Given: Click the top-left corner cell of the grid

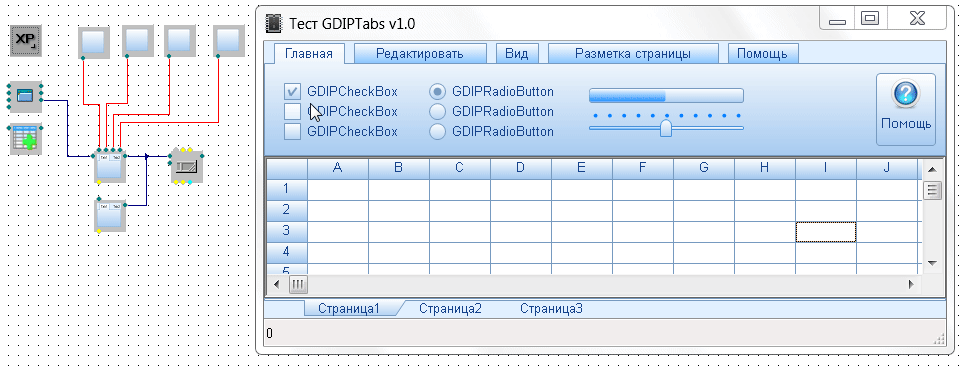Looking at the screenshot, I should (287, 168).
